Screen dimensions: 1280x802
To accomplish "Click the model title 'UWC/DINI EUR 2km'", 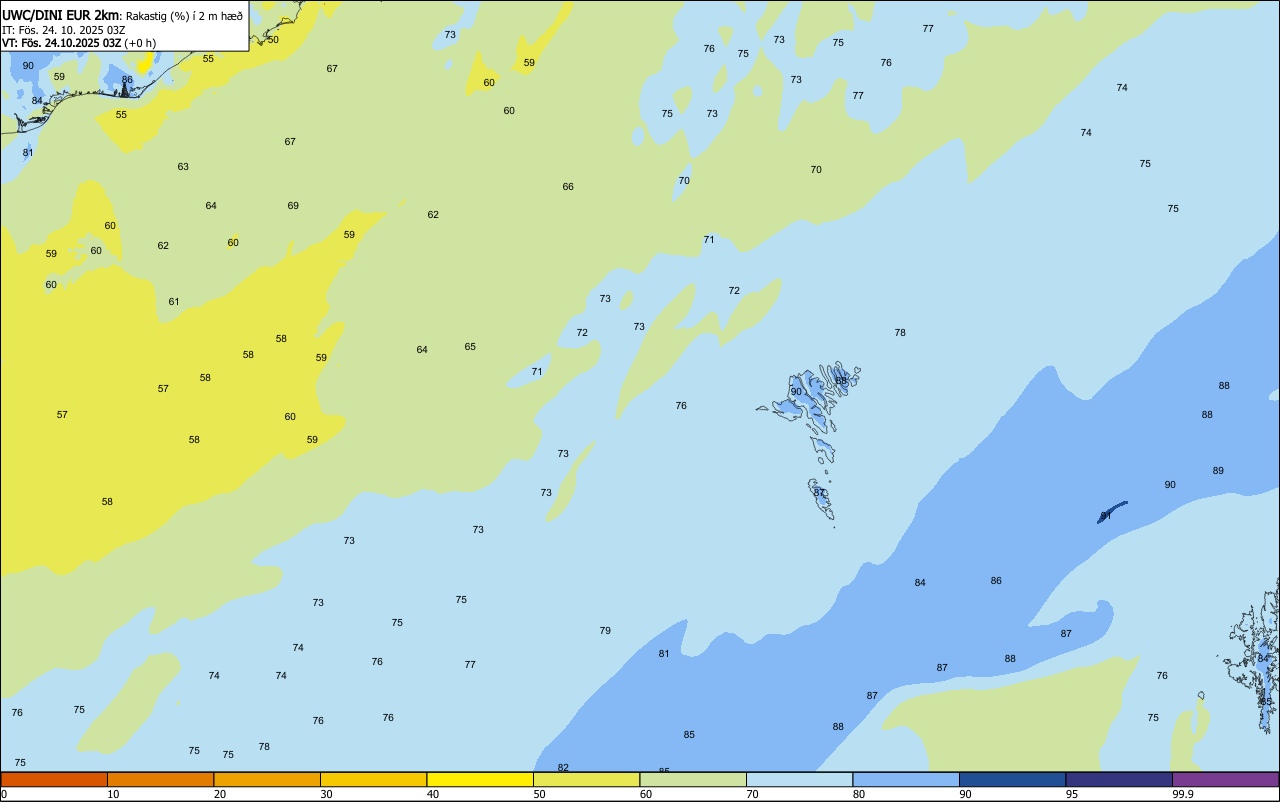I will [60, 15].
